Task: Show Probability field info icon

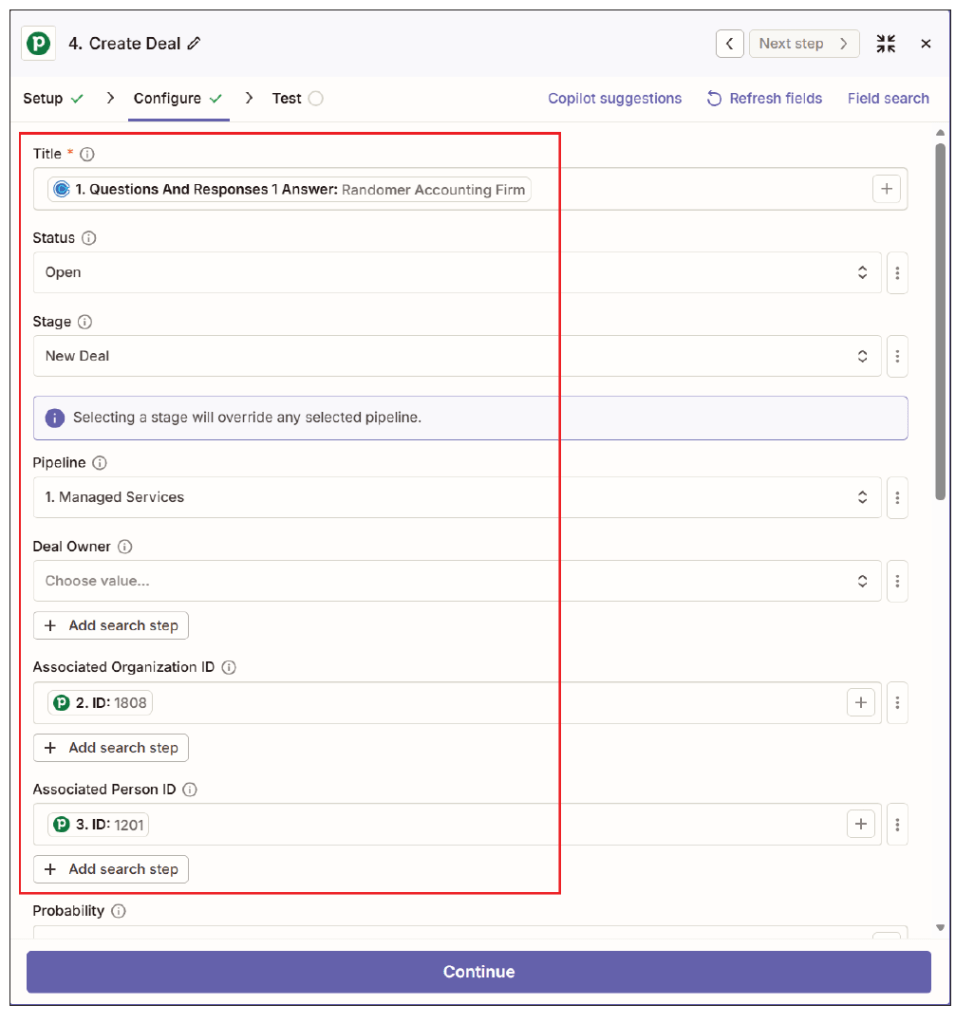Action: tap(118, 911)
